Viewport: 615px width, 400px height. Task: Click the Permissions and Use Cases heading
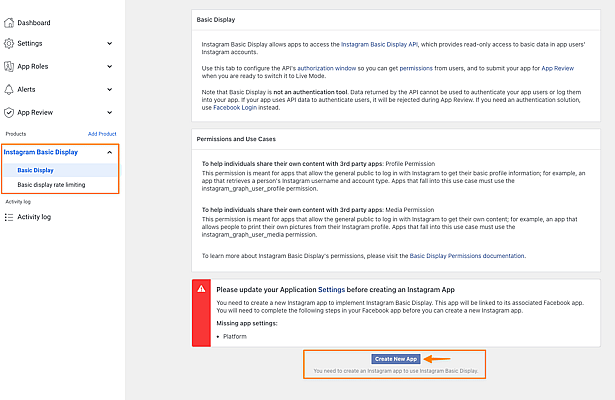(236, 139)
